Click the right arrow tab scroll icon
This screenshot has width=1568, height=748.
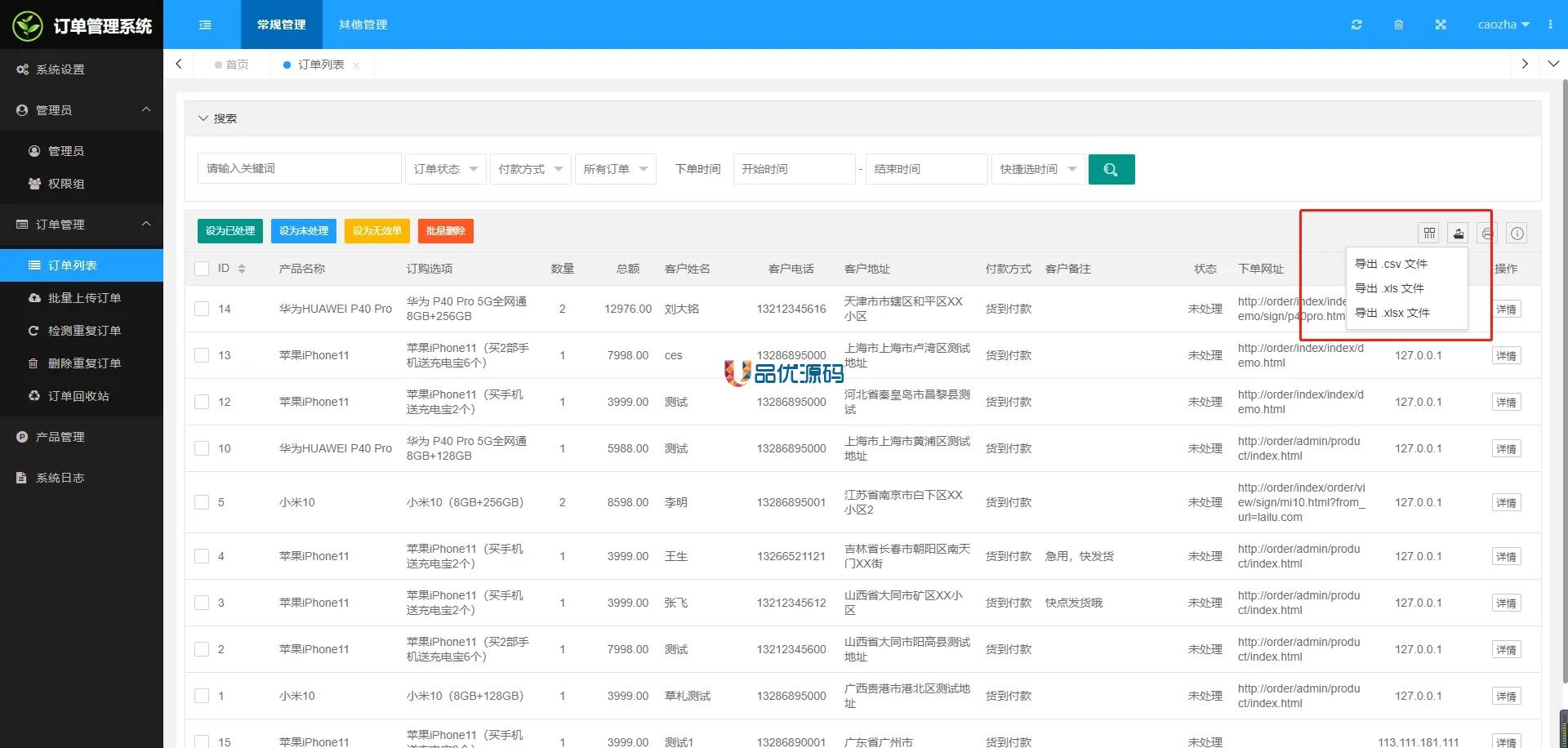point(1524,64)
